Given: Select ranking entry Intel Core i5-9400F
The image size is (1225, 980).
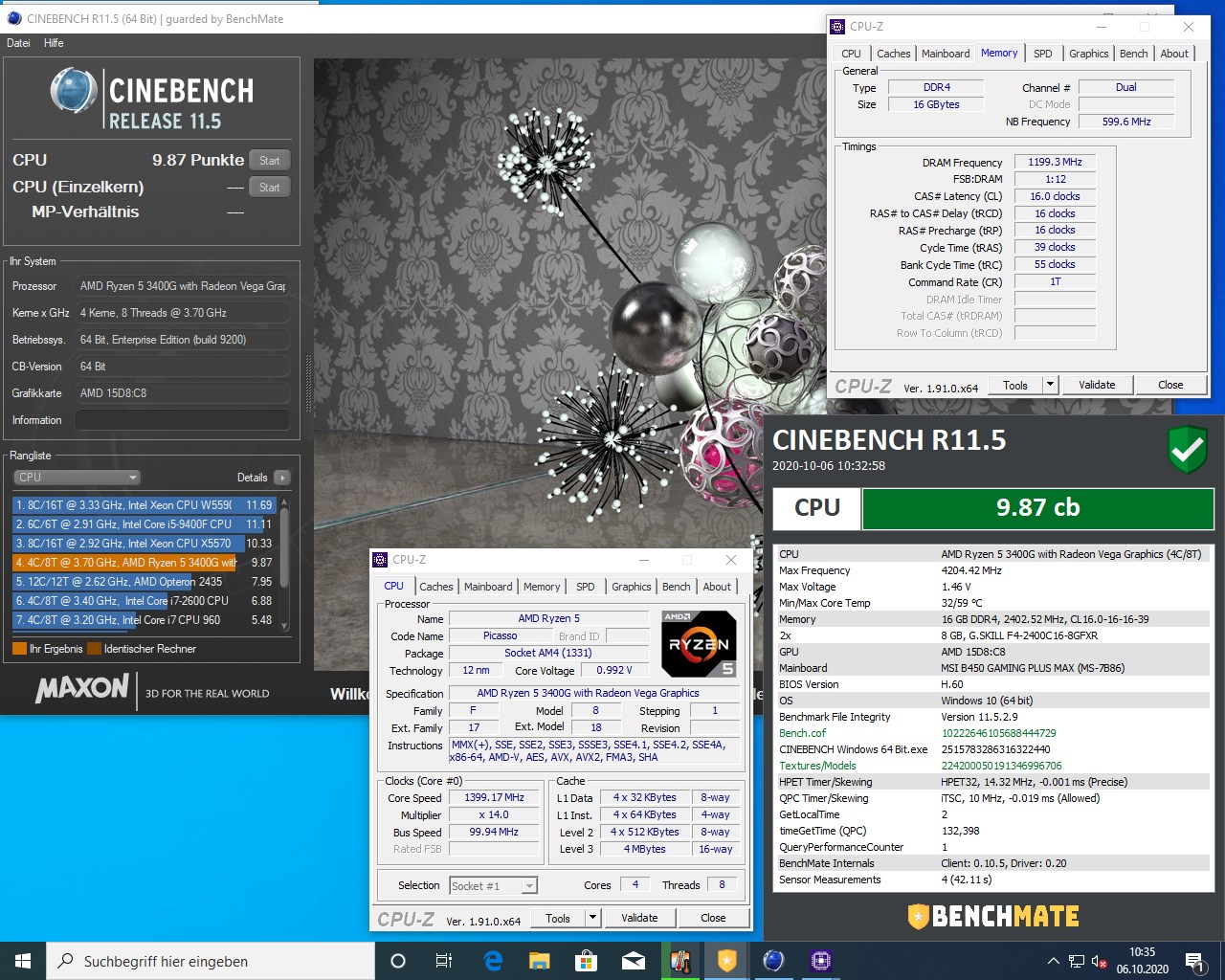Looking at the screenshot, I should point(144,524).
